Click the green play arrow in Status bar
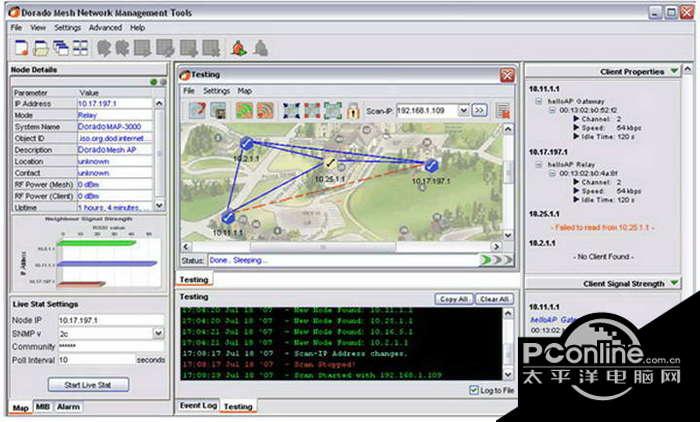 (485, 260)
